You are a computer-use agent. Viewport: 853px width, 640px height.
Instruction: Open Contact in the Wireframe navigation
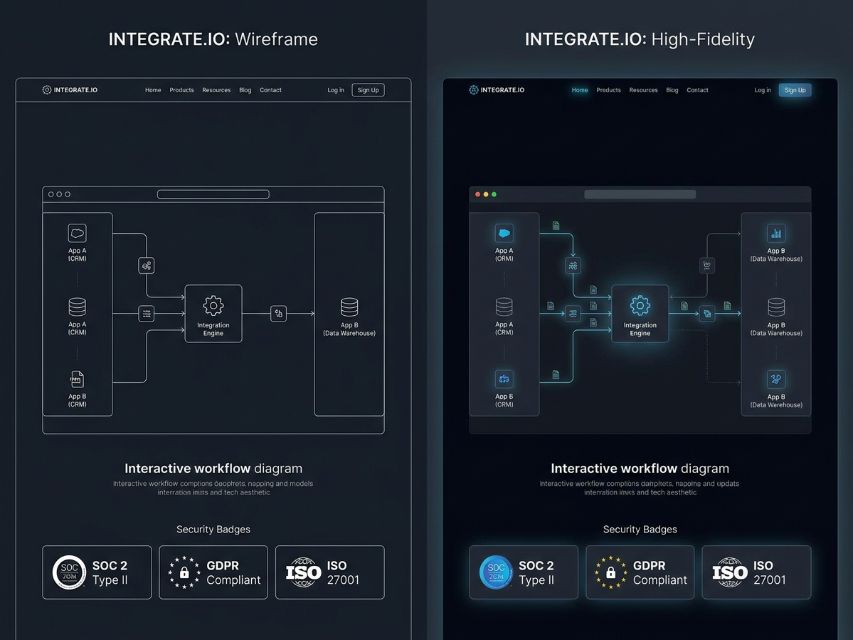click(270, 90)
